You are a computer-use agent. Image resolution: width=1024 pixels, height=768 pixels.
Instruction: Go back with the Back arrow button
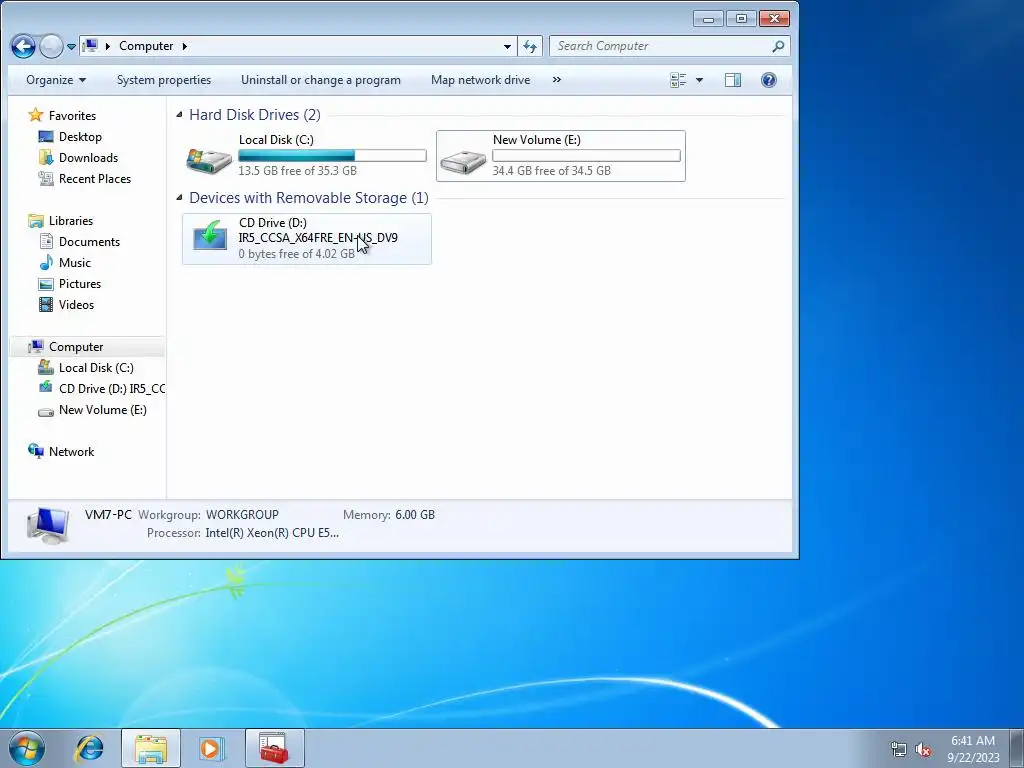click(x=24, y=46)
